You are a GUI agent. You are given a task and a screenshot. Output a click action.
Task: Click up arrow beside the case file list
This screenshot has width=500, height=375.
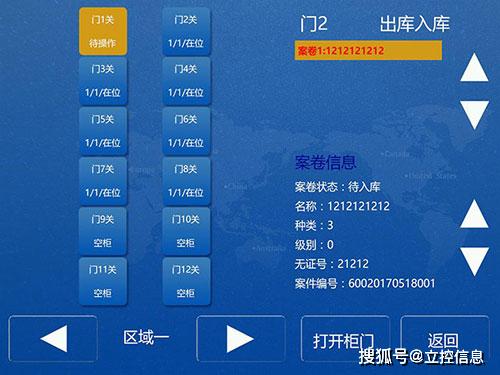[x=474, y=67]
